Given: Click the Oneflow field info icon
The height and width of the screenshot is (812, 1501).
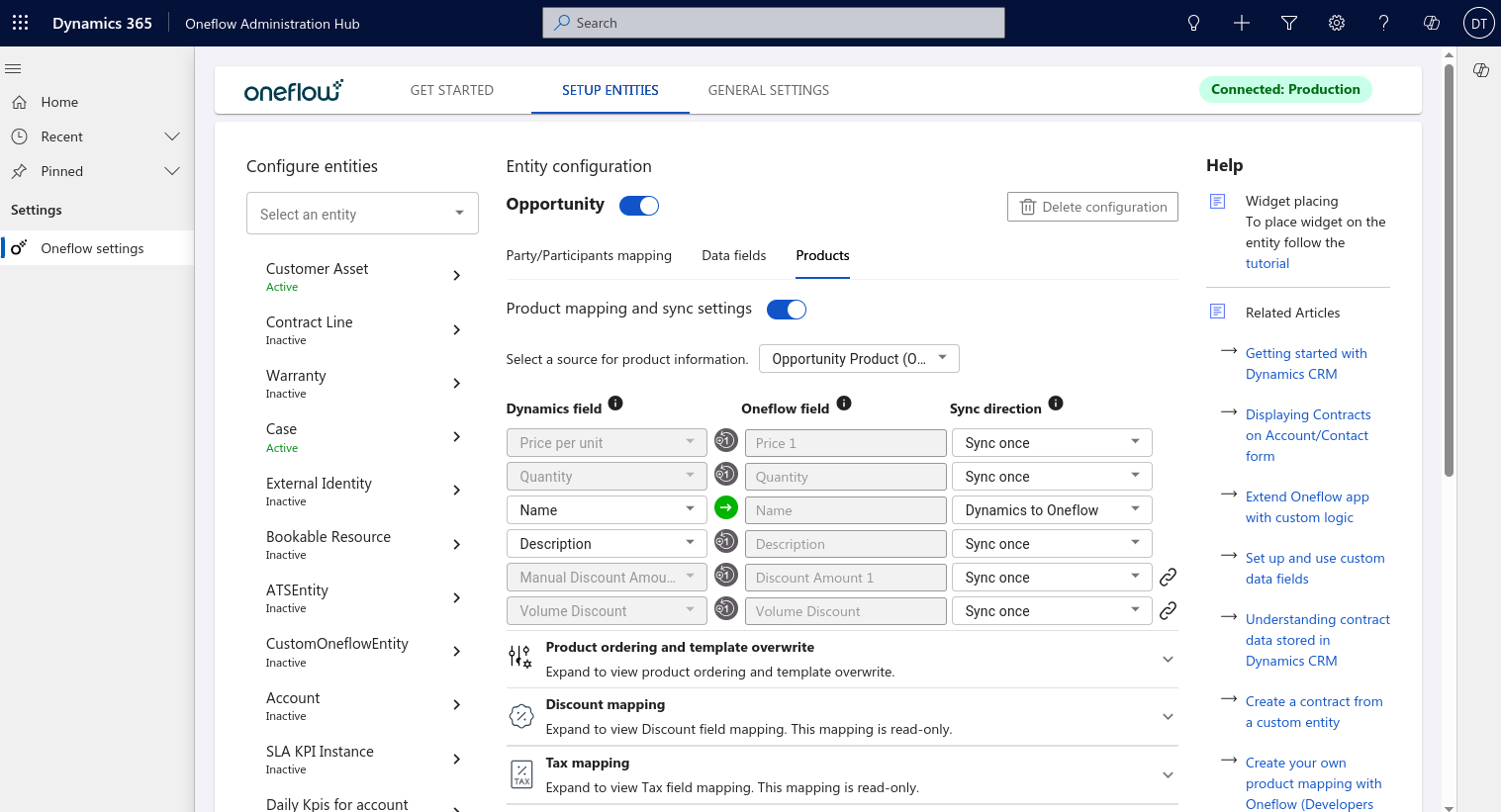Looking at the screenshot, I should 844,403.
